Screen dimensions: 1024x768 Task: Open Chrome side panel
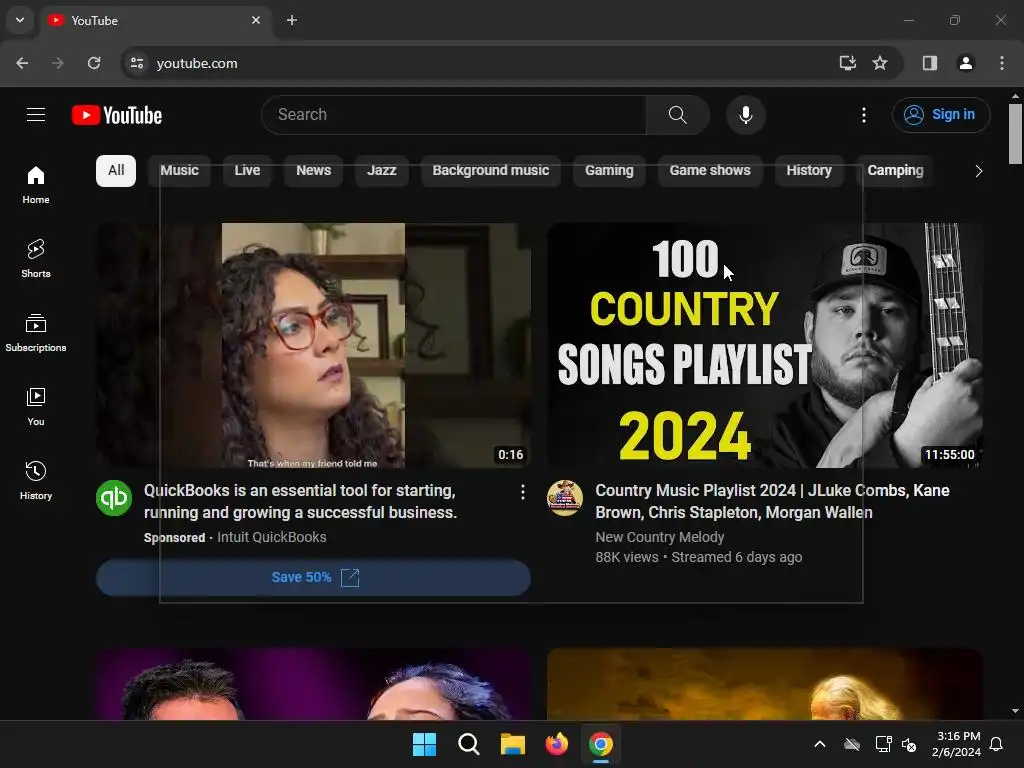click(930, 63)
